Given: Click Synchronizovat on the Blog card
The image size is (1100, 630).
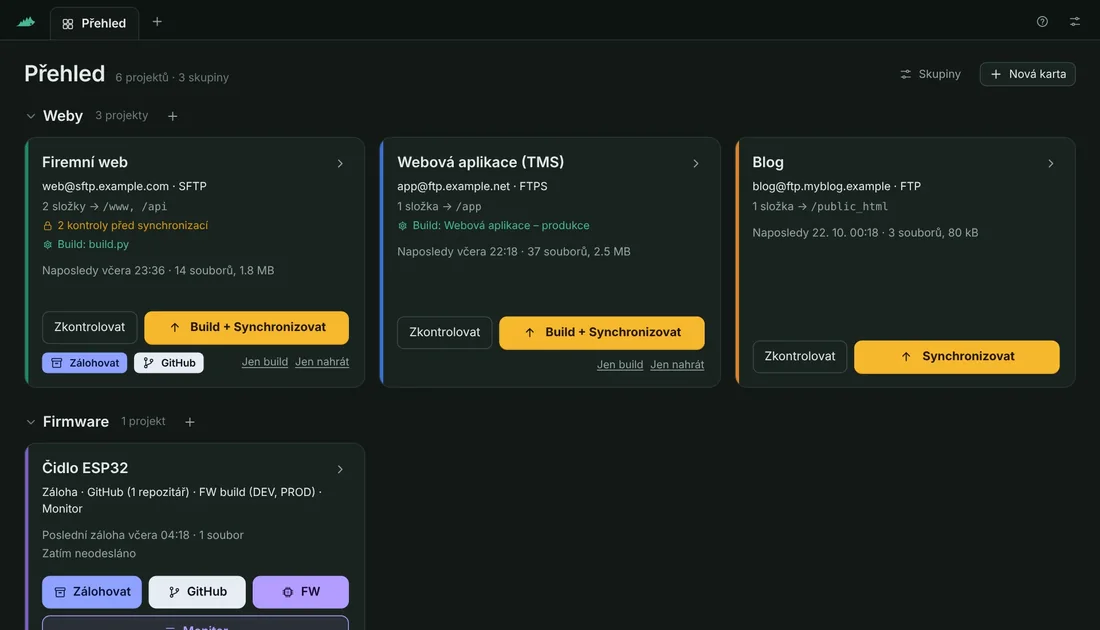Looking at the screenshot, I should 957,356.
